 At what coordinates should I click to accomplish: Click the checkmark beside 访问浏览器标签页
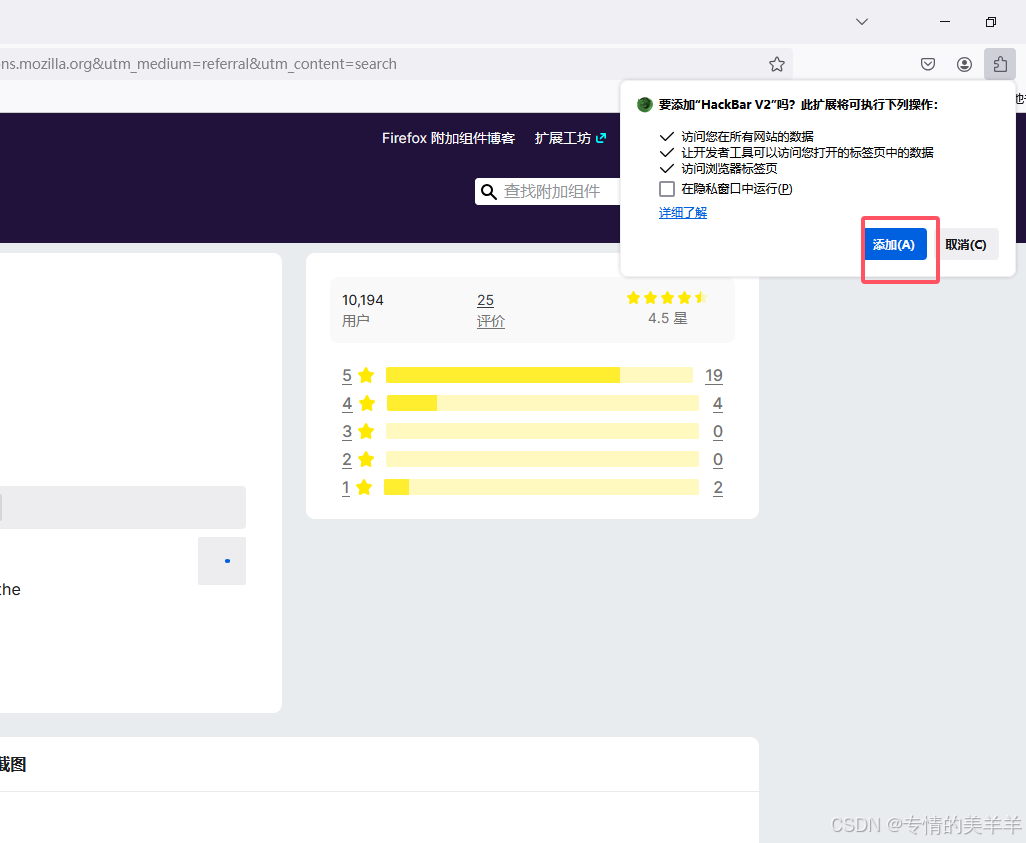coord(666,168)
